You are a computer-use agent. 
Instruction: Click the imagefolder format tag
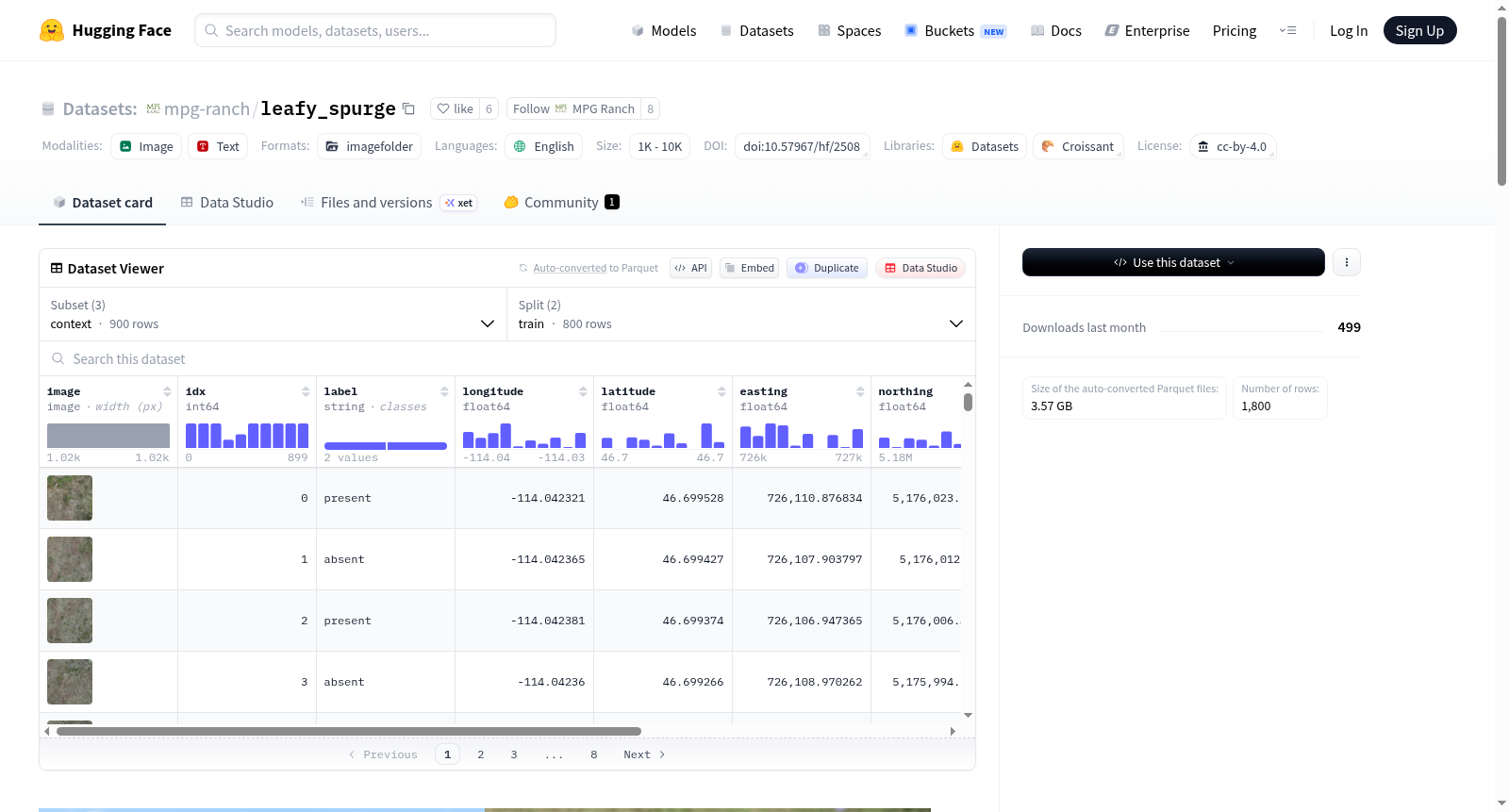pos(370,146)
